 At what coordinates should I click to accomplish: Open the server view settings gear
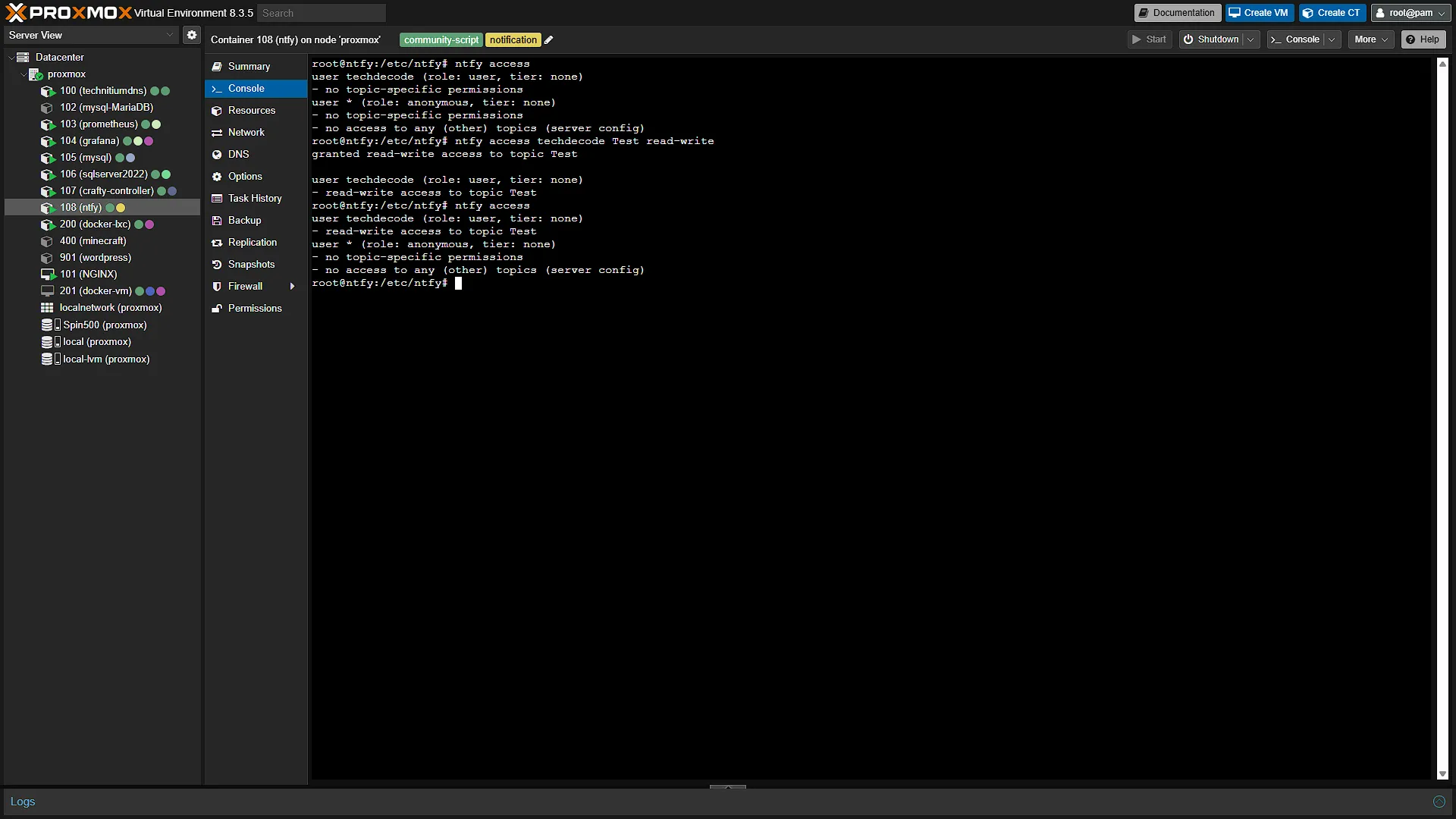tap(192, 35)
